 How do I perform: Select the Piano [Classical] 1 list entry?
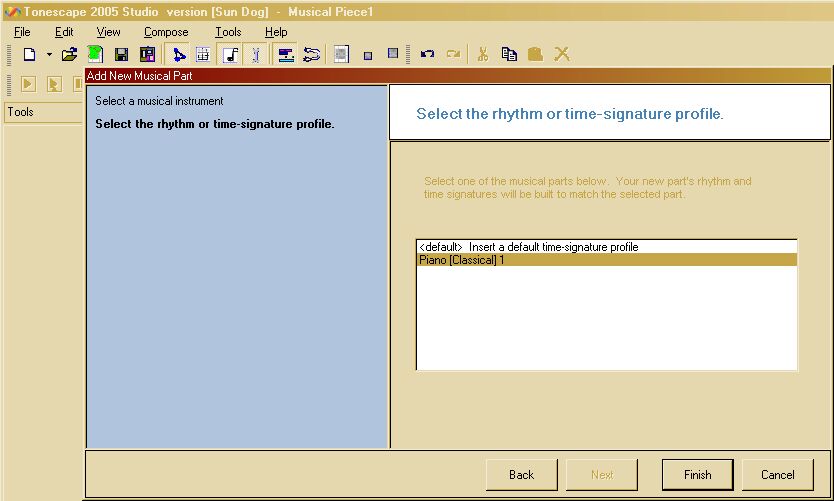pos(606,260)
